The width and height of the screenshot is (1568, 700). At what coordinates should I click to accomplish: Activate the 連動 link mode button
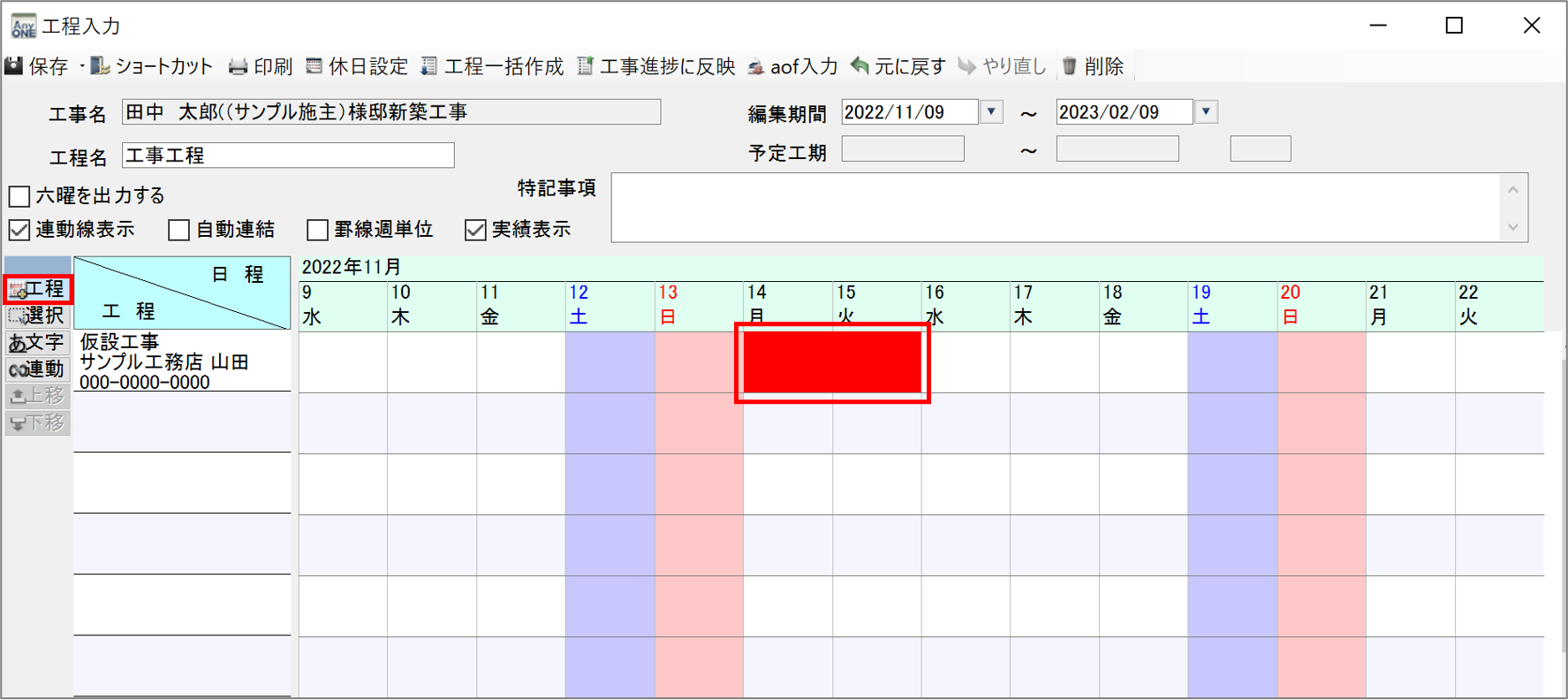point(37,369)
